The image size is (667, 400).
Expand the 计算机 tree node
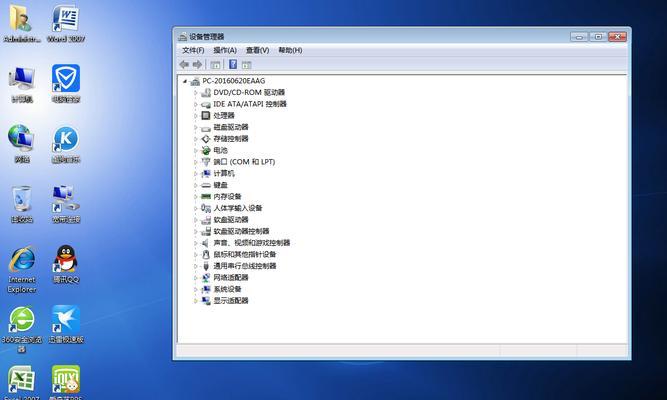pyautogui.click(x=196, y=174)
